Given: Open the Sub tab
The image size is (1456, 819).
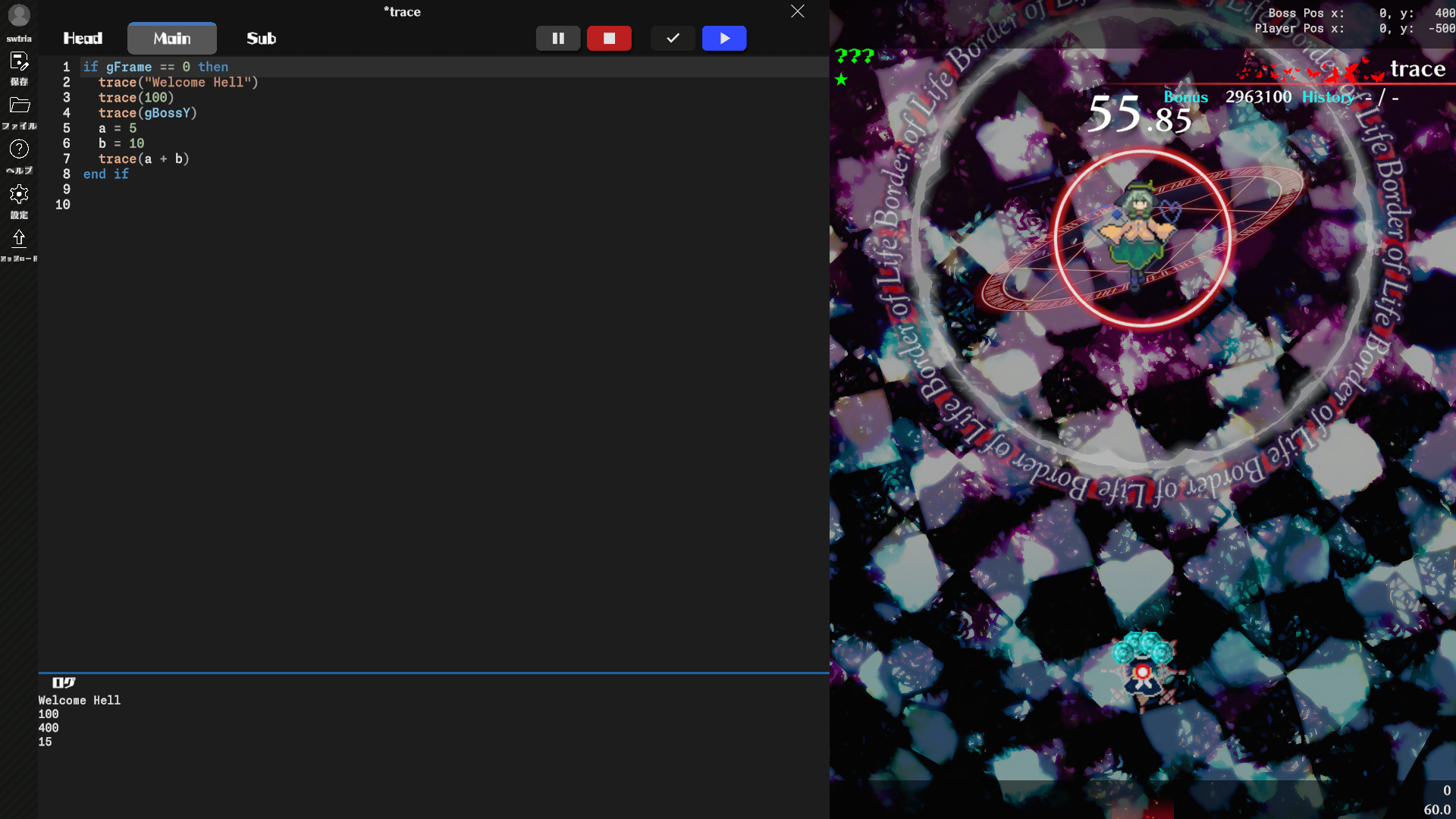Looking at the screenshot, I should pos(262,39).
